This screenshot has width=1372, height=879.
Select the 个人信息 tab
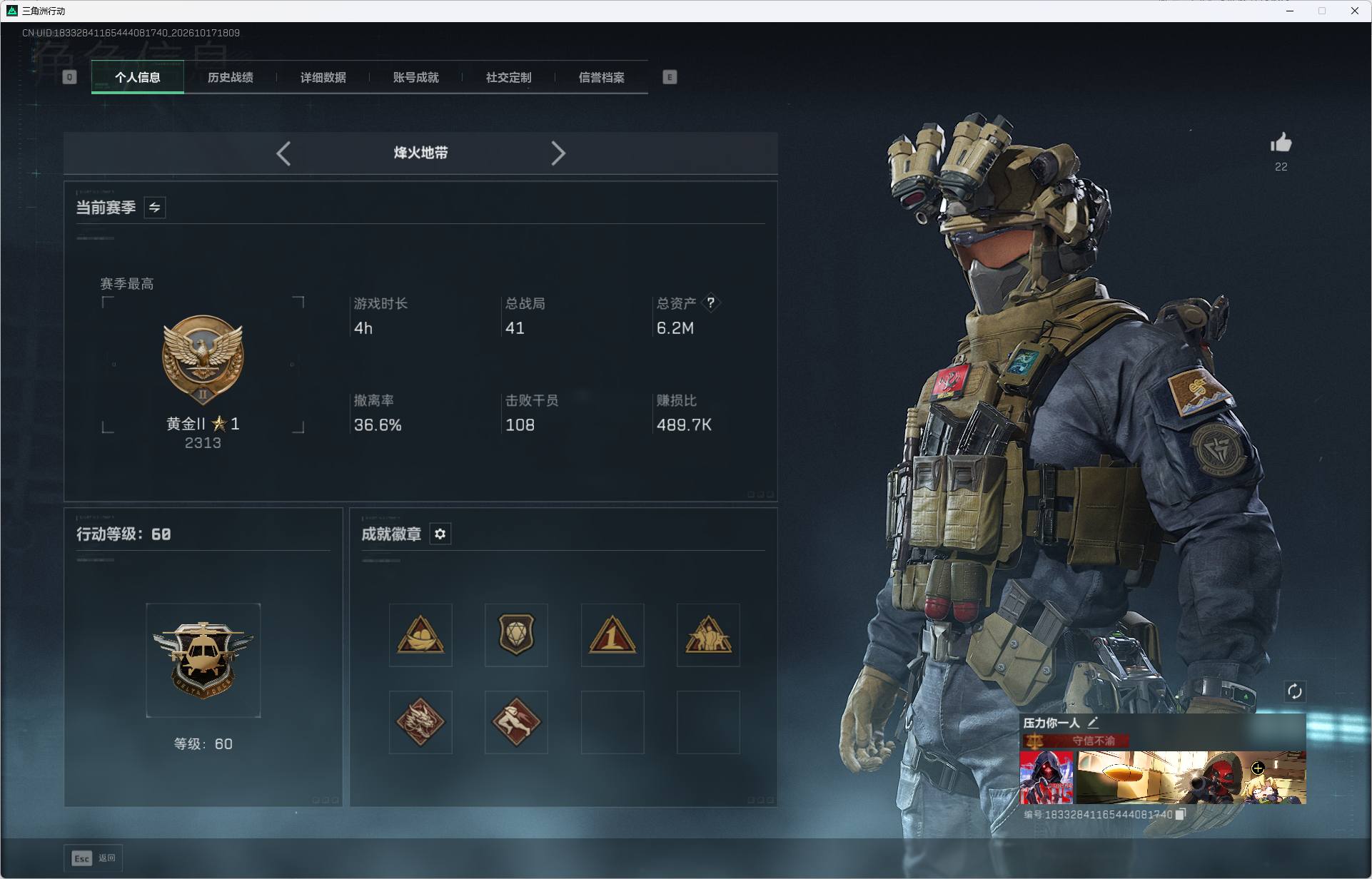coord(138,77)
